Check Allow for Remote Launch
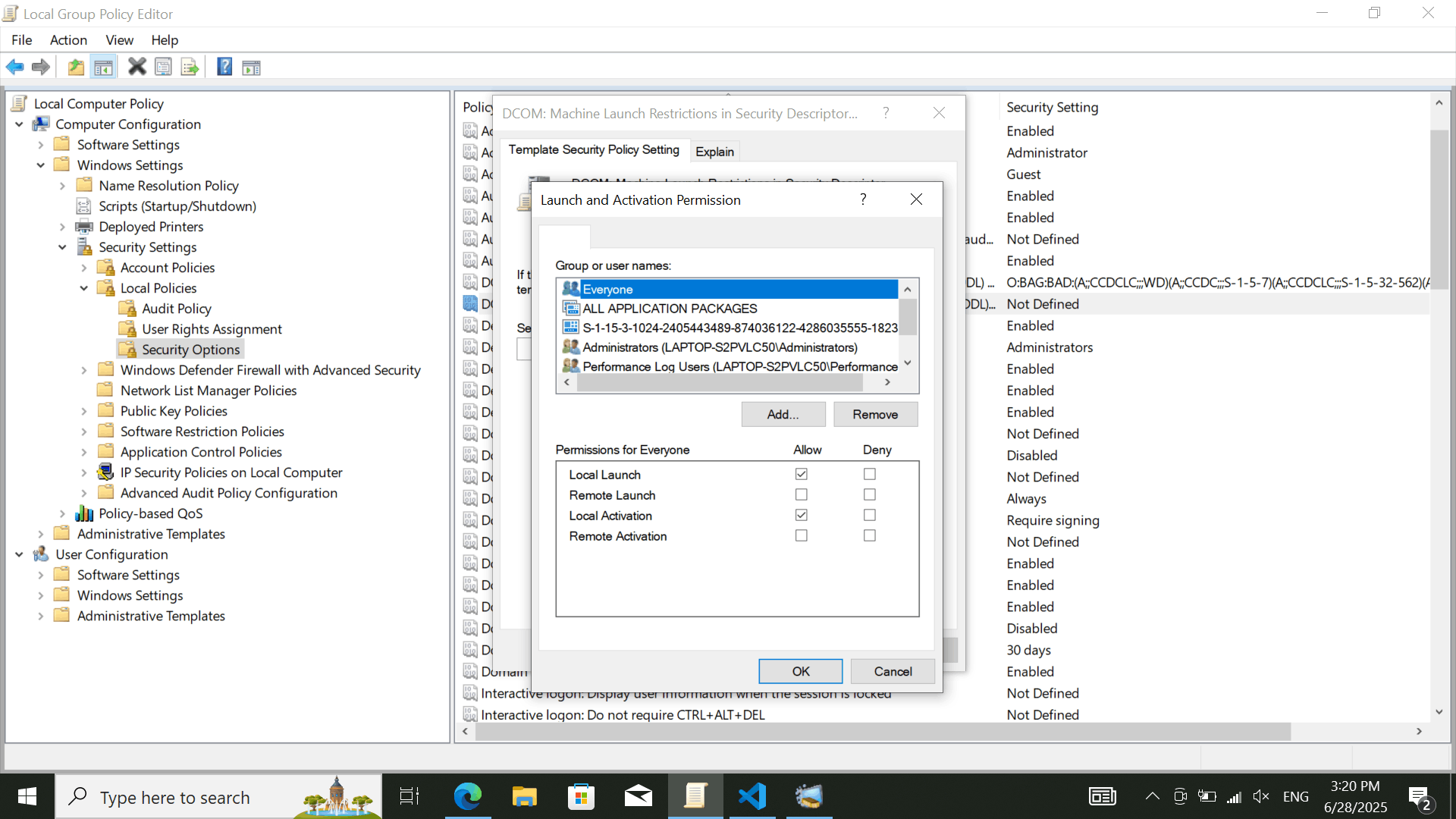This screenshot has width=1456, height=819. point(801,494)
